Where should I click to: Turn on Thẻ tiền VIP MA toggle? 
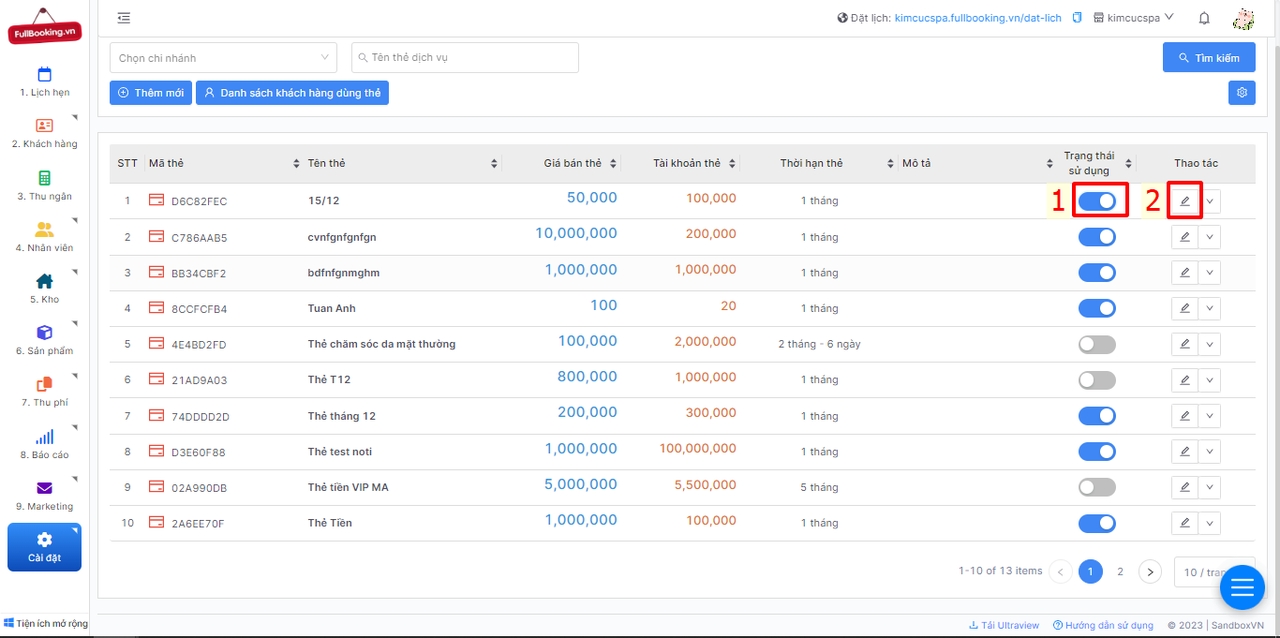click(1097, 487)
